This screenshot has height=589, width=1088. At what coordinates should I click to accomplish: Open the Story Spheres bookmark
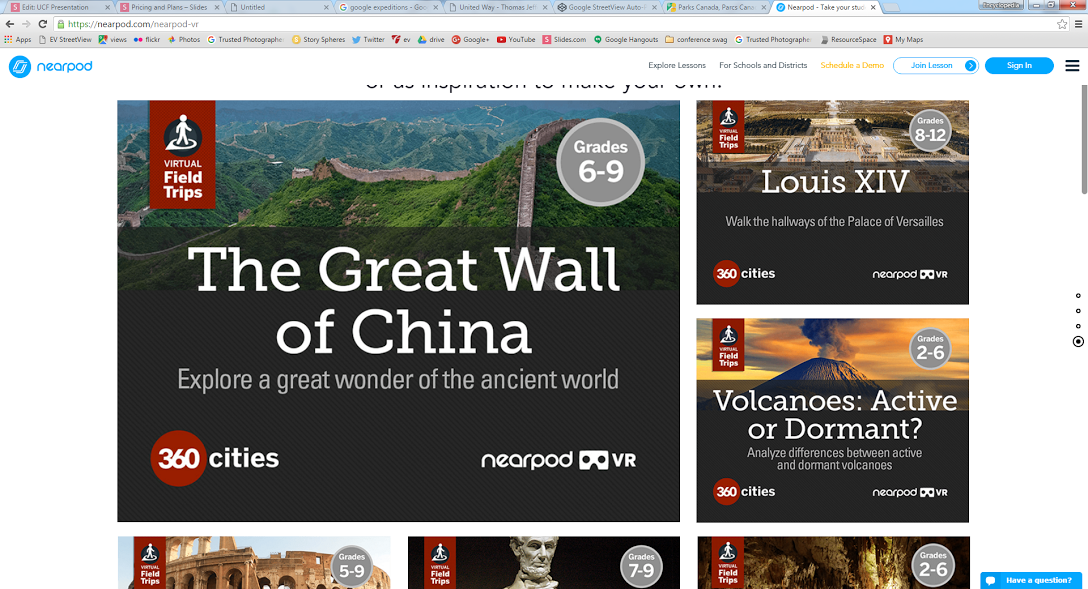tap(318, 40)
